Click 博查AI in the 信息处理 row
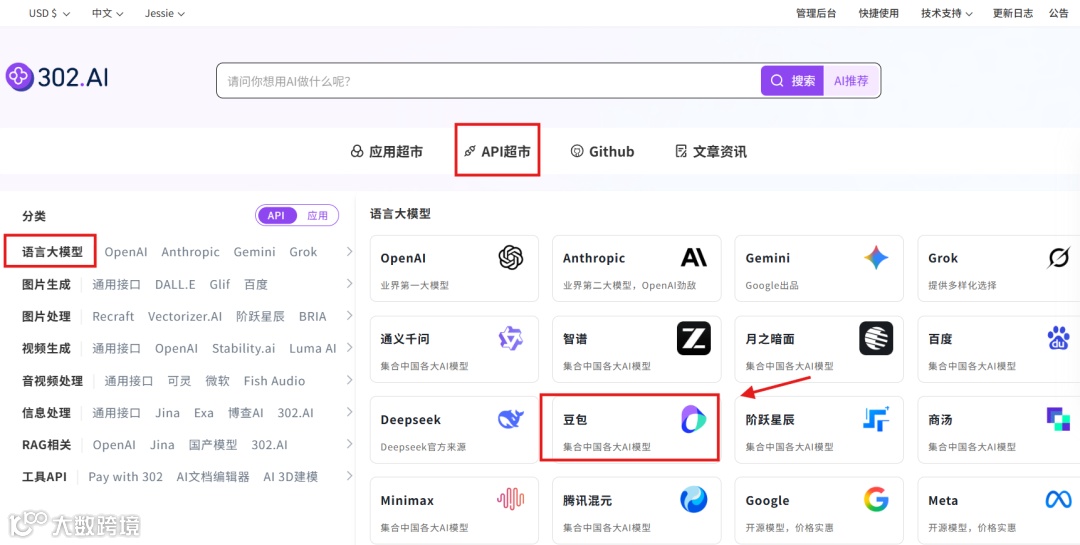The image size is (1080, 545). click(246, 413)
